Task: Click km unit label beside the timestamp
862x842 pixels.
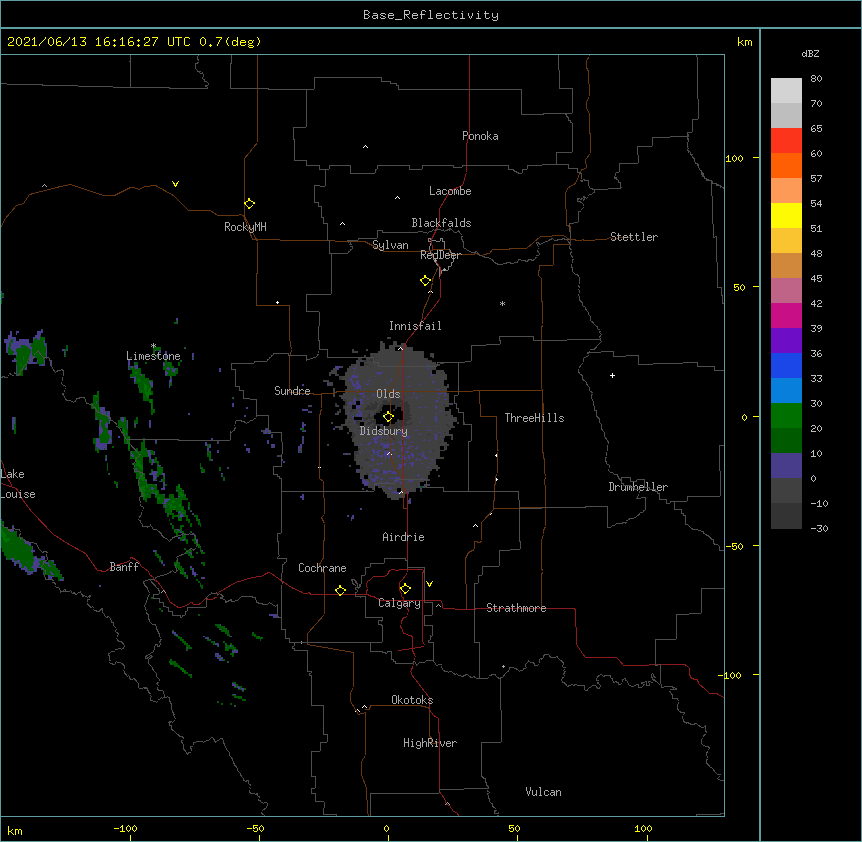Action: click(744, 42)
